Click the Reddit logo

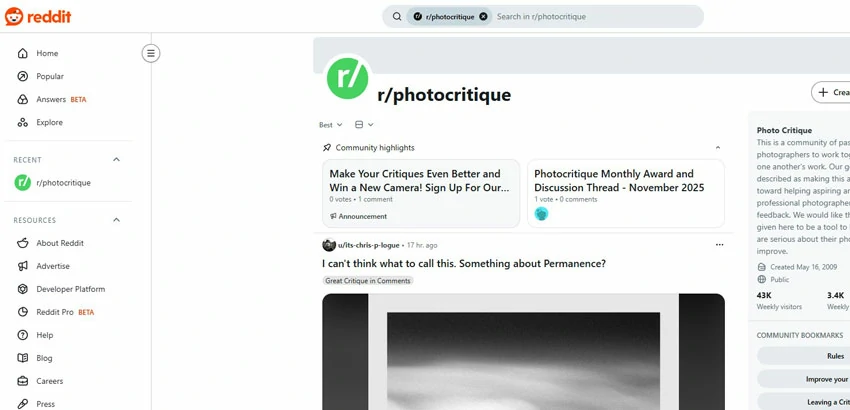click(x=38, y=16)
